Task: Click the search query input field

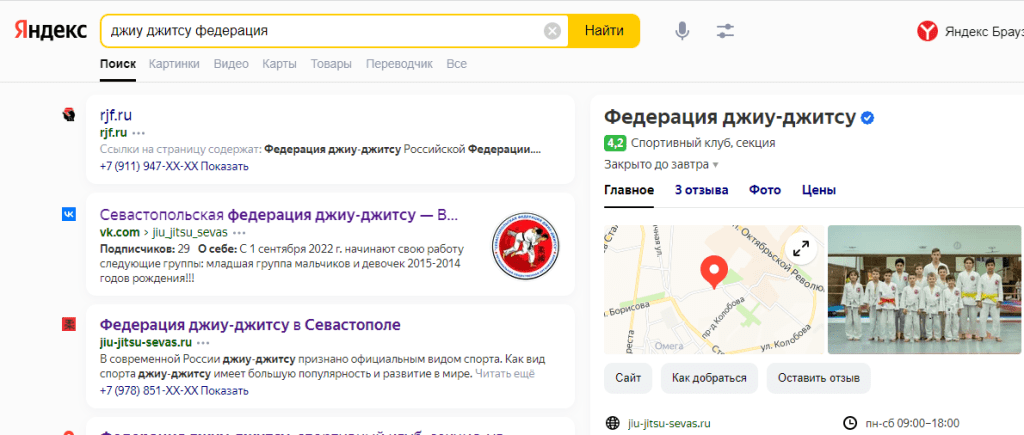Action: point(320,31)
